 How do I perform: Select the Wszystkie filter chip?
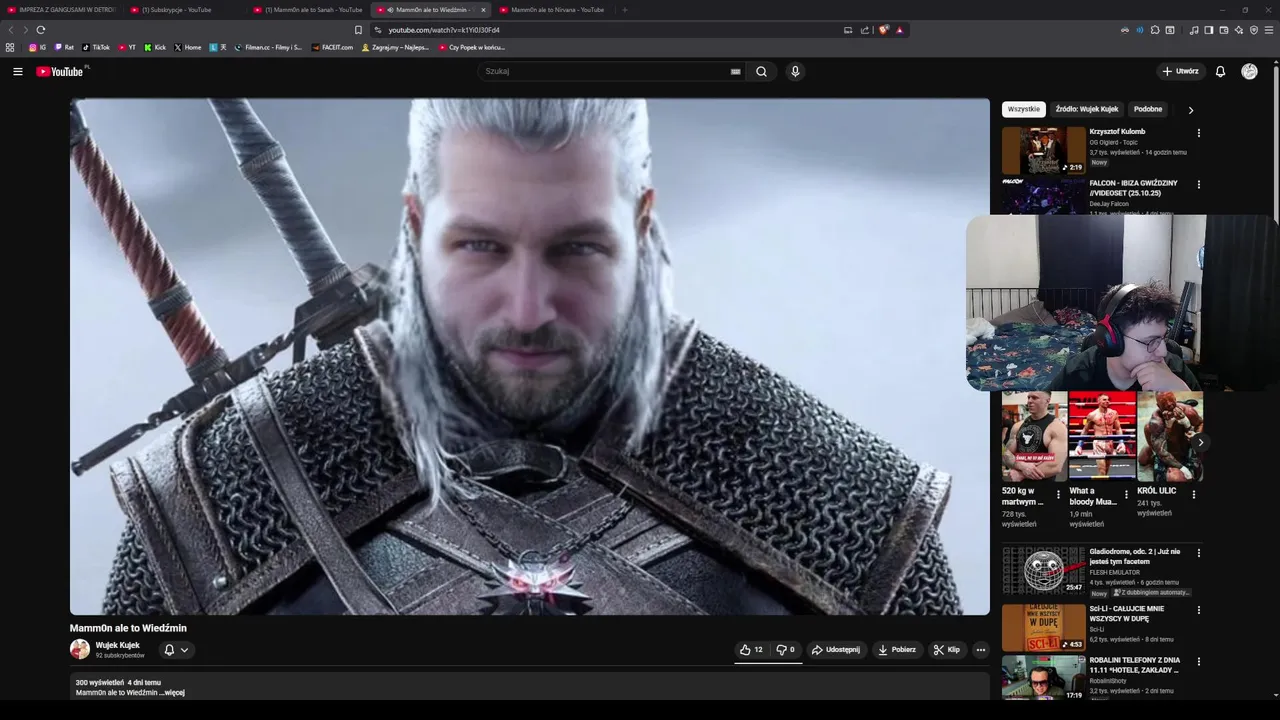click(x=1023, y=109)
